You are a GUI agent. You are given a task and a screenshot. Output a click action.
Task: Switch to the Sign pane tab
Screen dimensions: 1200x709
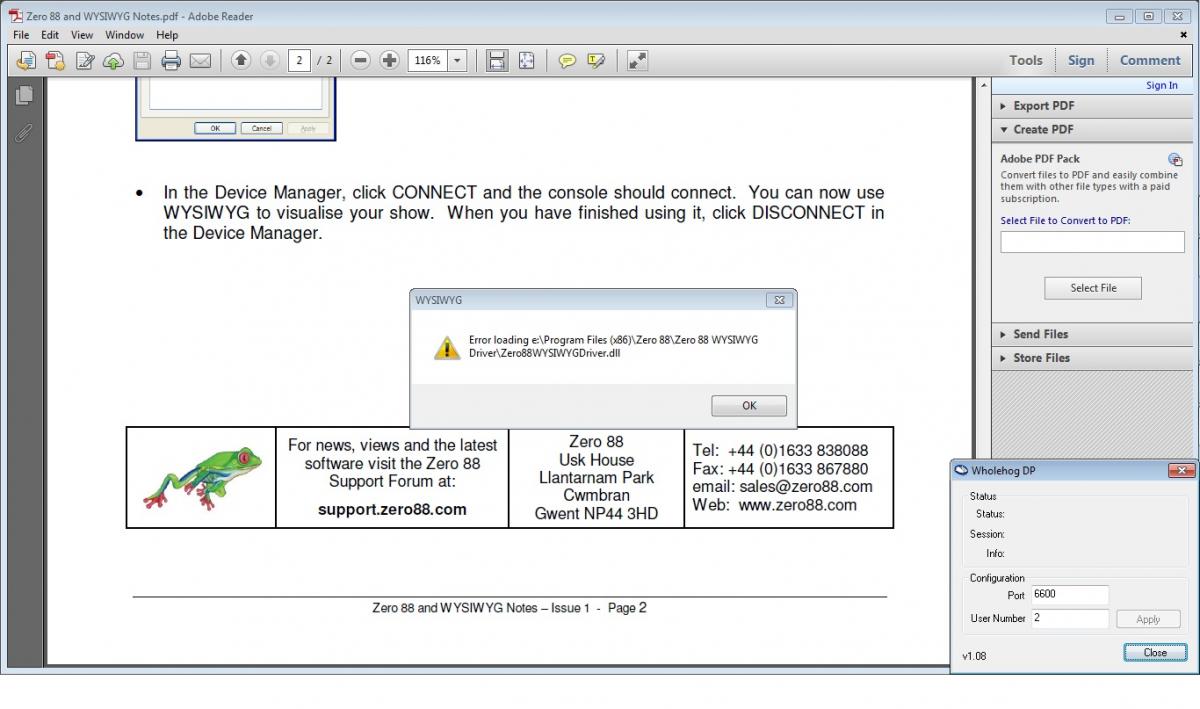1081,60
